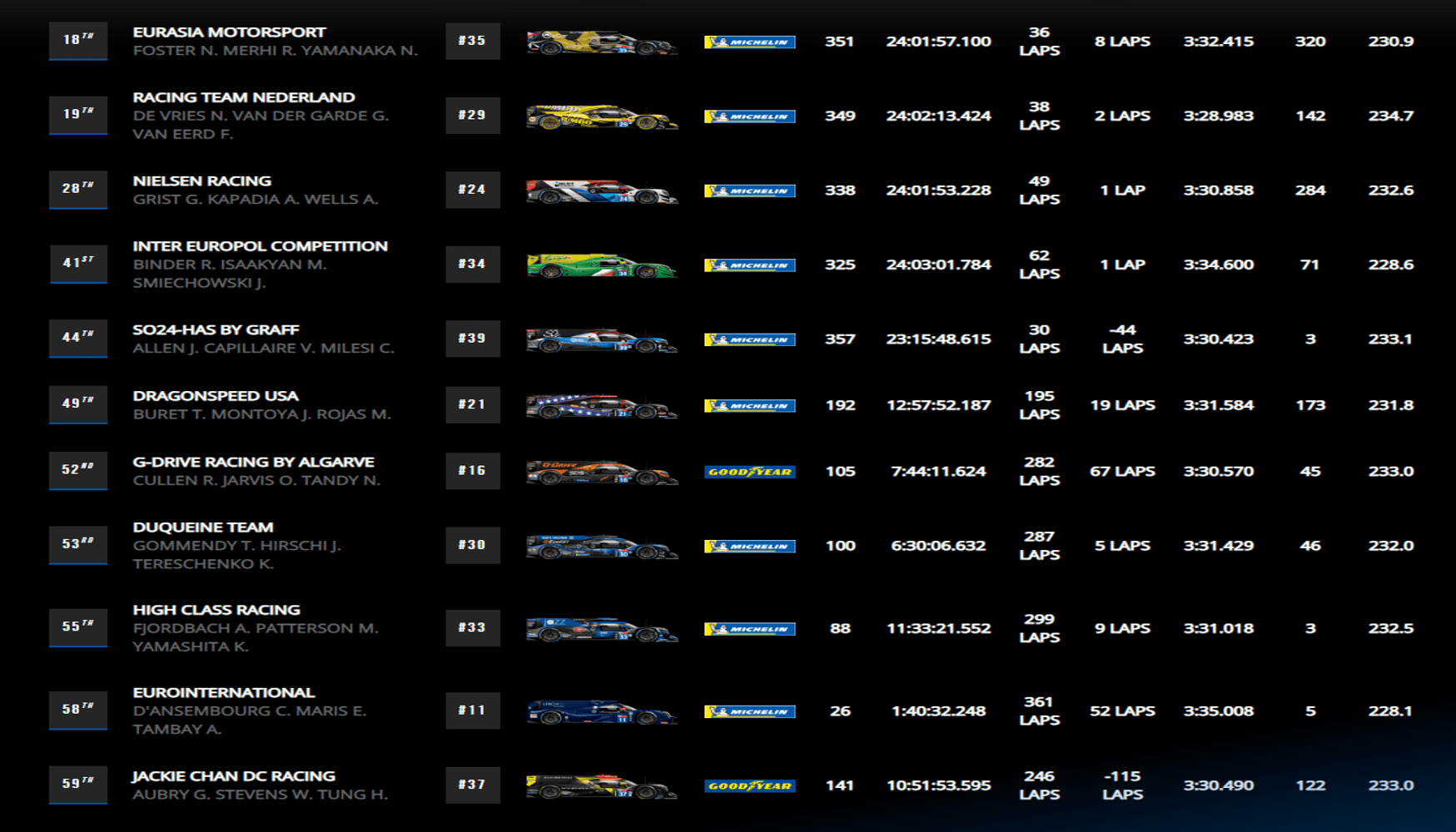1456x832 pixels.
Task: Select the 44th position badge
Action: tap(78, 339)
